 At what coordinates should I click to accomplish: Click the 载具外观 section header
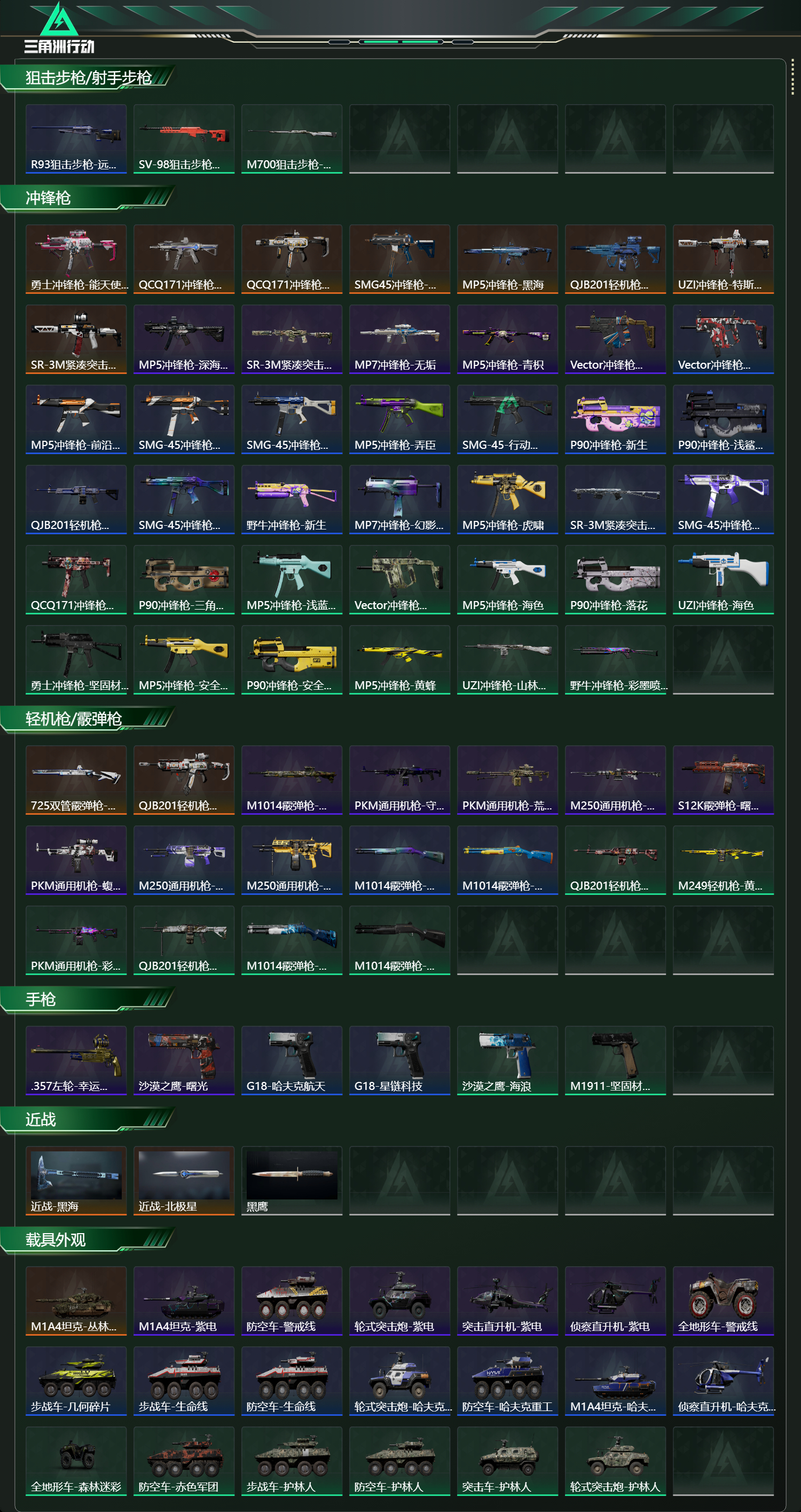[x=55, y=1240]
